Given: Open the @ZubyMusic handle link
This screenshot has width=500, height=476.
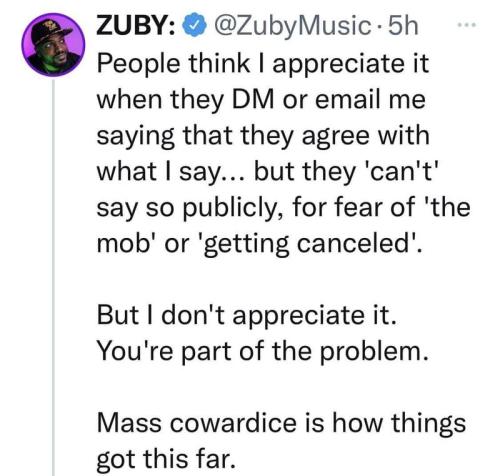Looking at the screenshot, I should point(292,27).
